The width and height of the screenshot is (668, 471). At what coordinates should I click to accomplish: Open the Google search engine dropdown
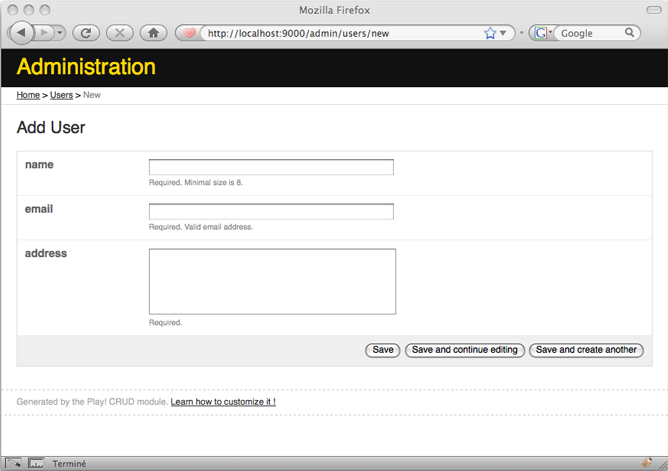point(543,33)
